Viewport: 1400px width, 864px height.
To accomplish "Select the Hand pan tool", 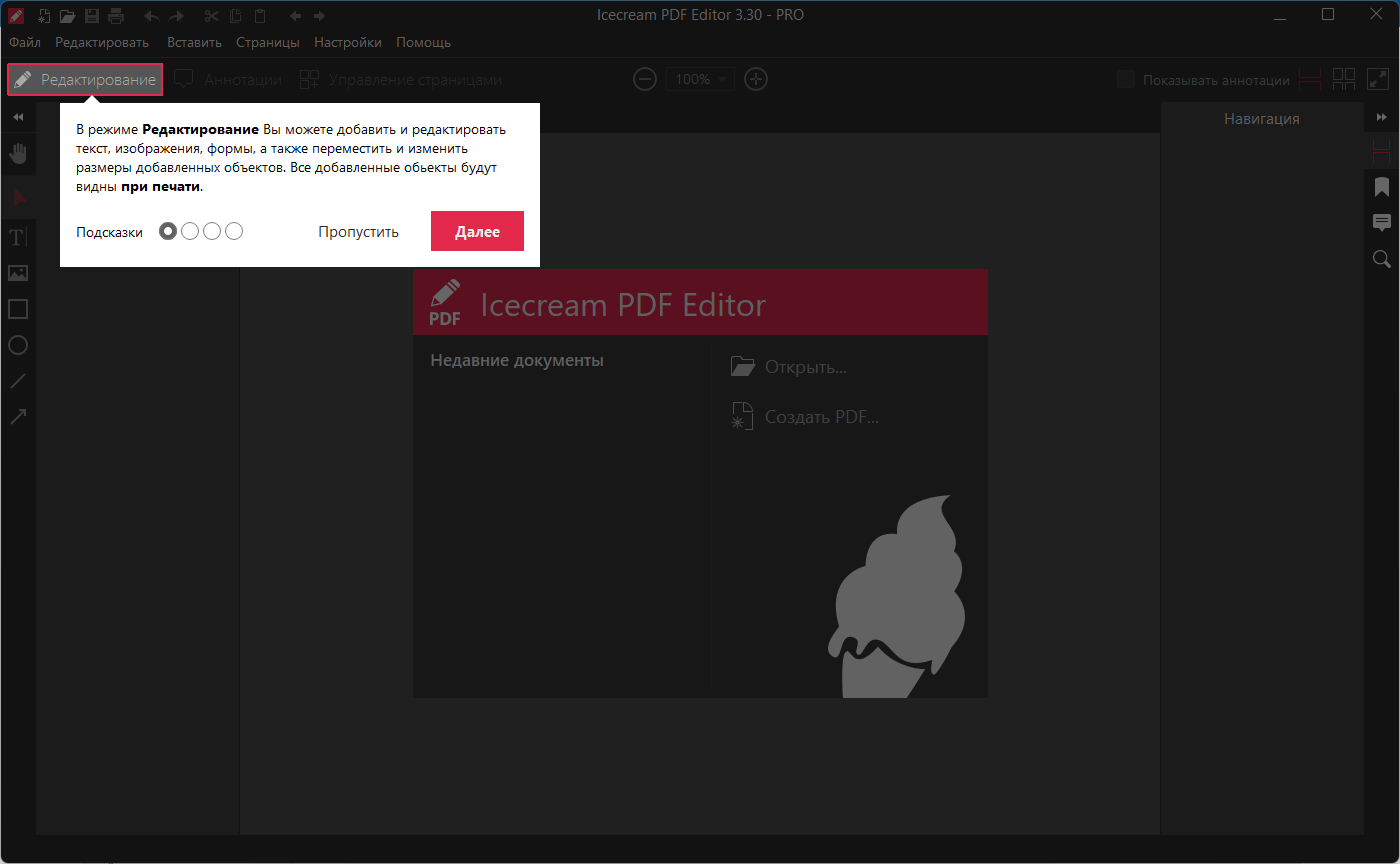I will pyautogui.click(x=18, y=153).
